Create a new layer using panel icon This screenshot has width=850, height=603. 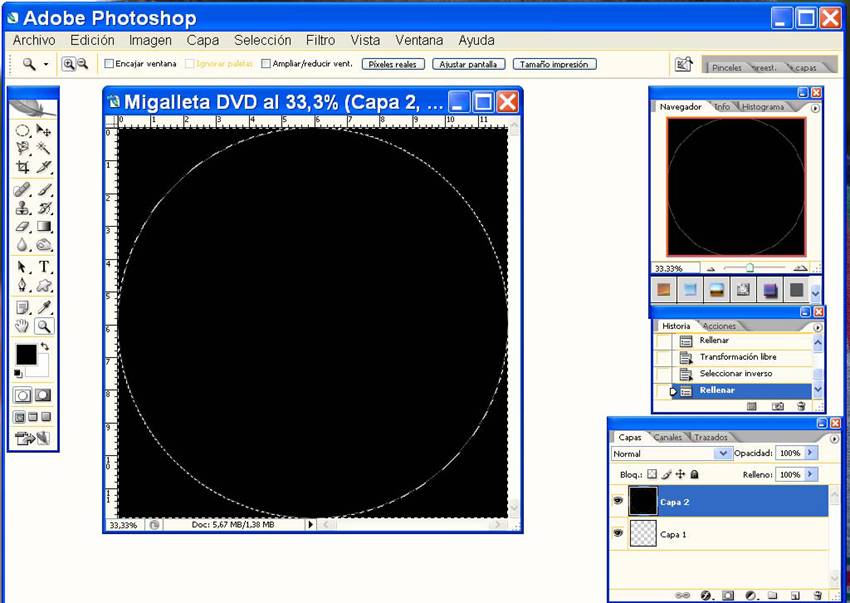[x=795, y=595]
